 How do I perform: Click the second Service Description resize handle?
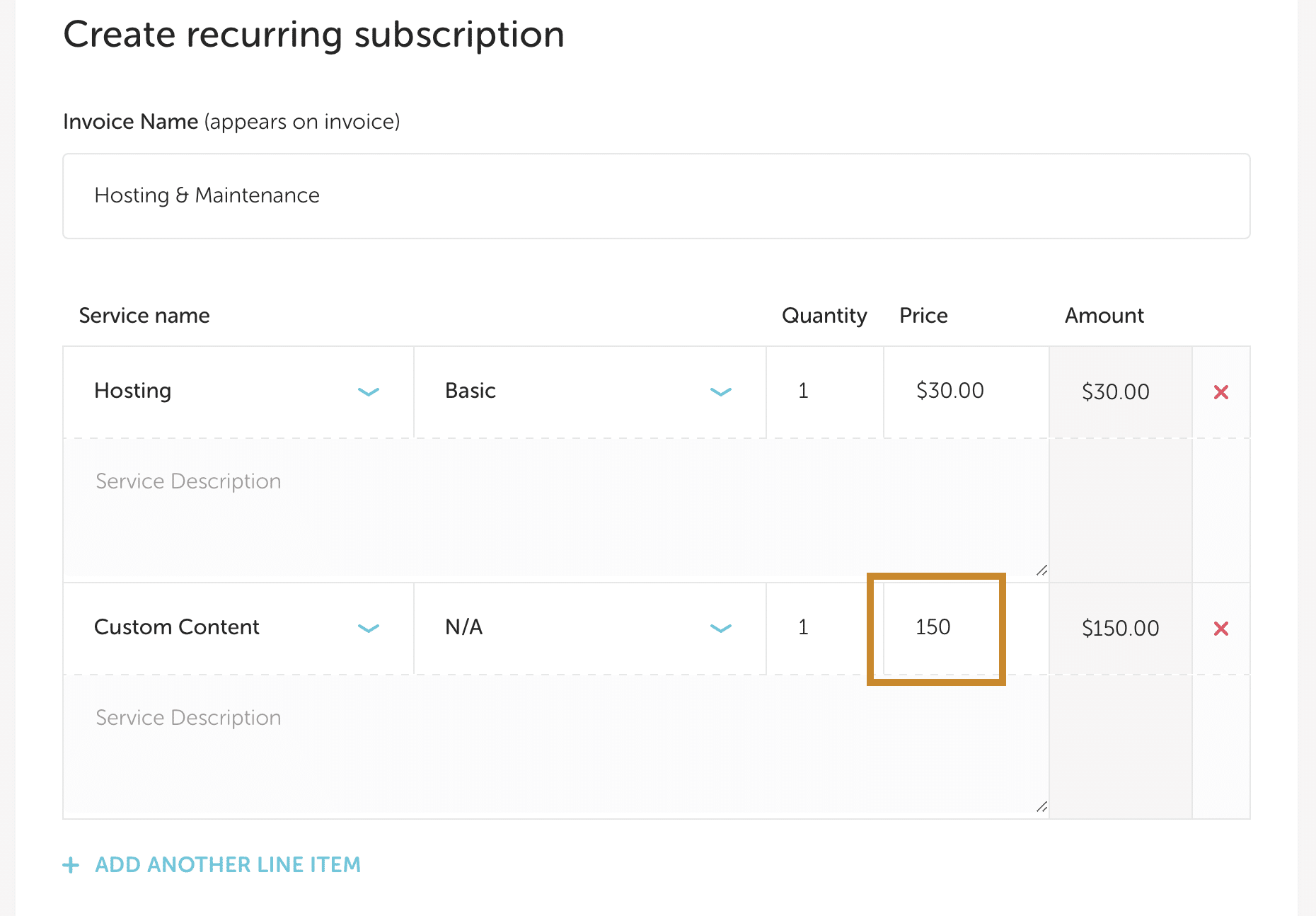(1041, 807)
